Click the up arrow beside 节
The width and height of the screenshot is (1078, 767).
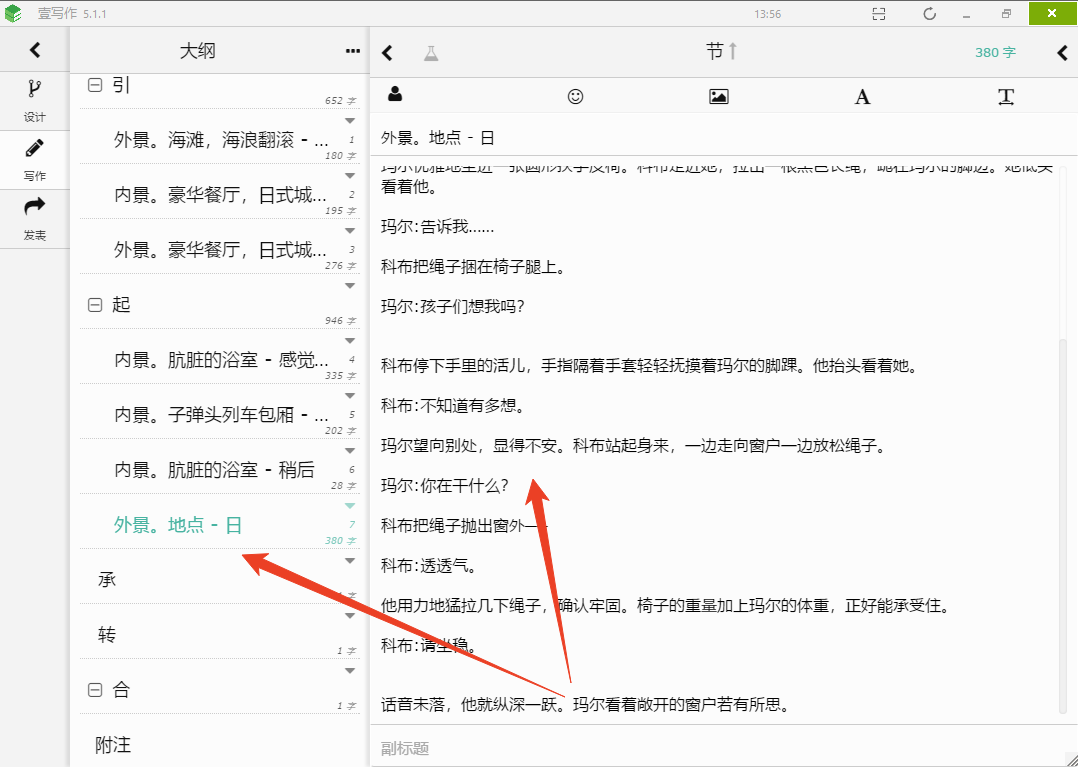(733, 51)
